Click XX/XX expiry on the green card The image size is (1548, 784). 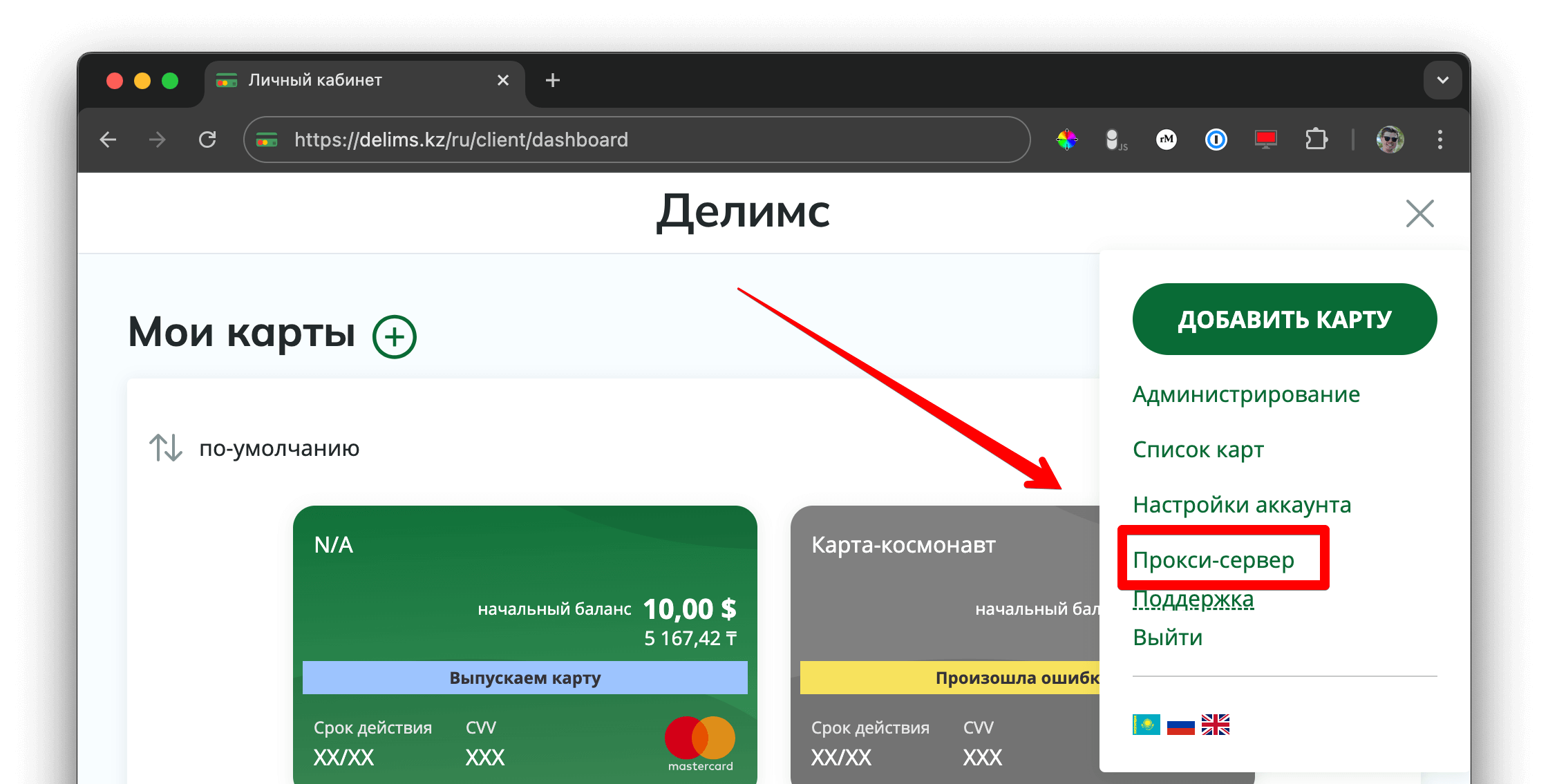[x=343, y=758]
